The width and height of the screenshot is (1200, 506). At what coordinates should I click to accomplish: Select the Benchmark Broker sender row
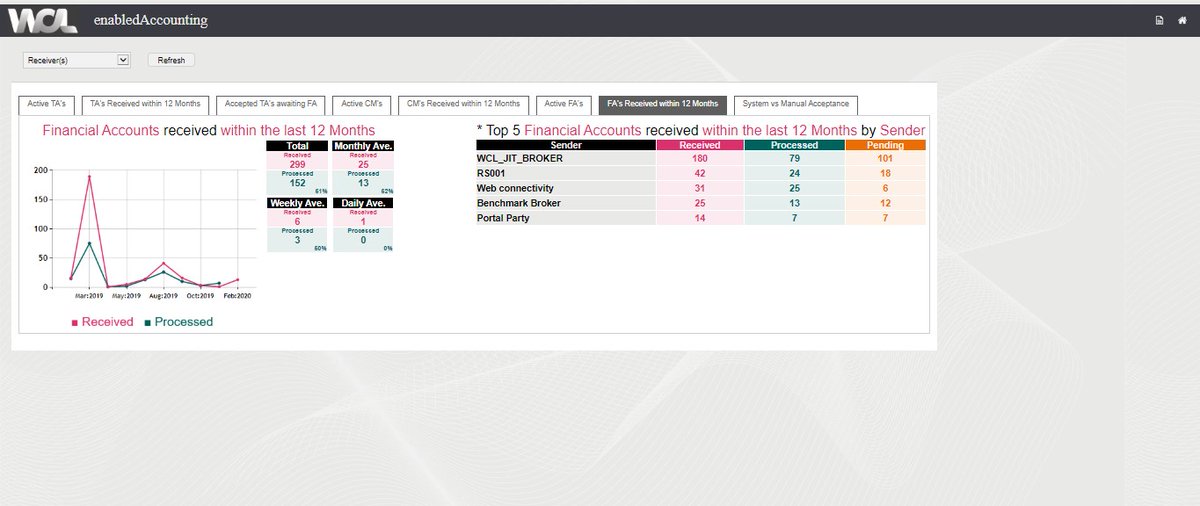coord(700,203)
